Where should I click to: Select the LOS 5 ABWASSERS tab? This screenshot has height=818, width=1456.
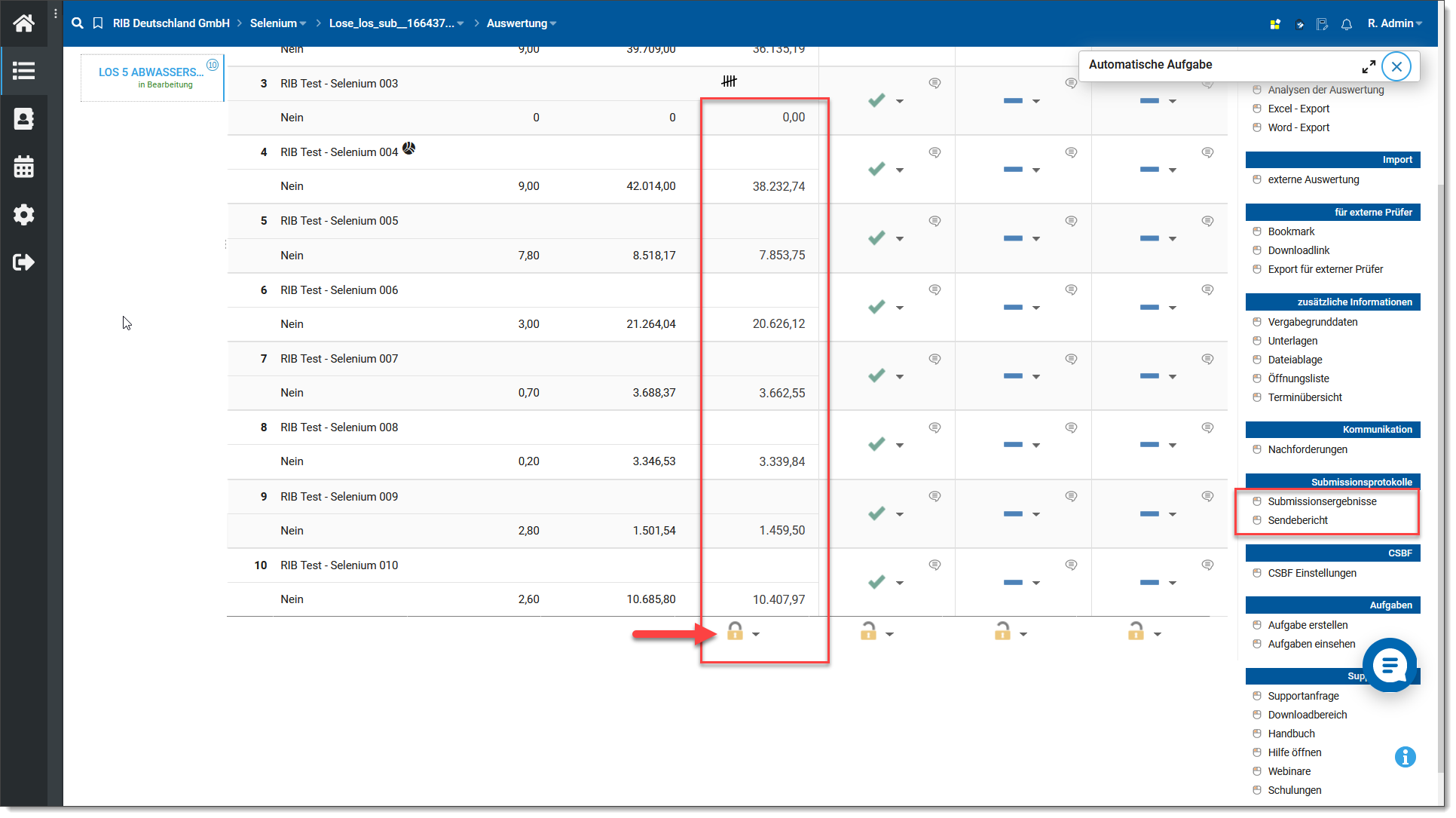[x=152, y=77]
